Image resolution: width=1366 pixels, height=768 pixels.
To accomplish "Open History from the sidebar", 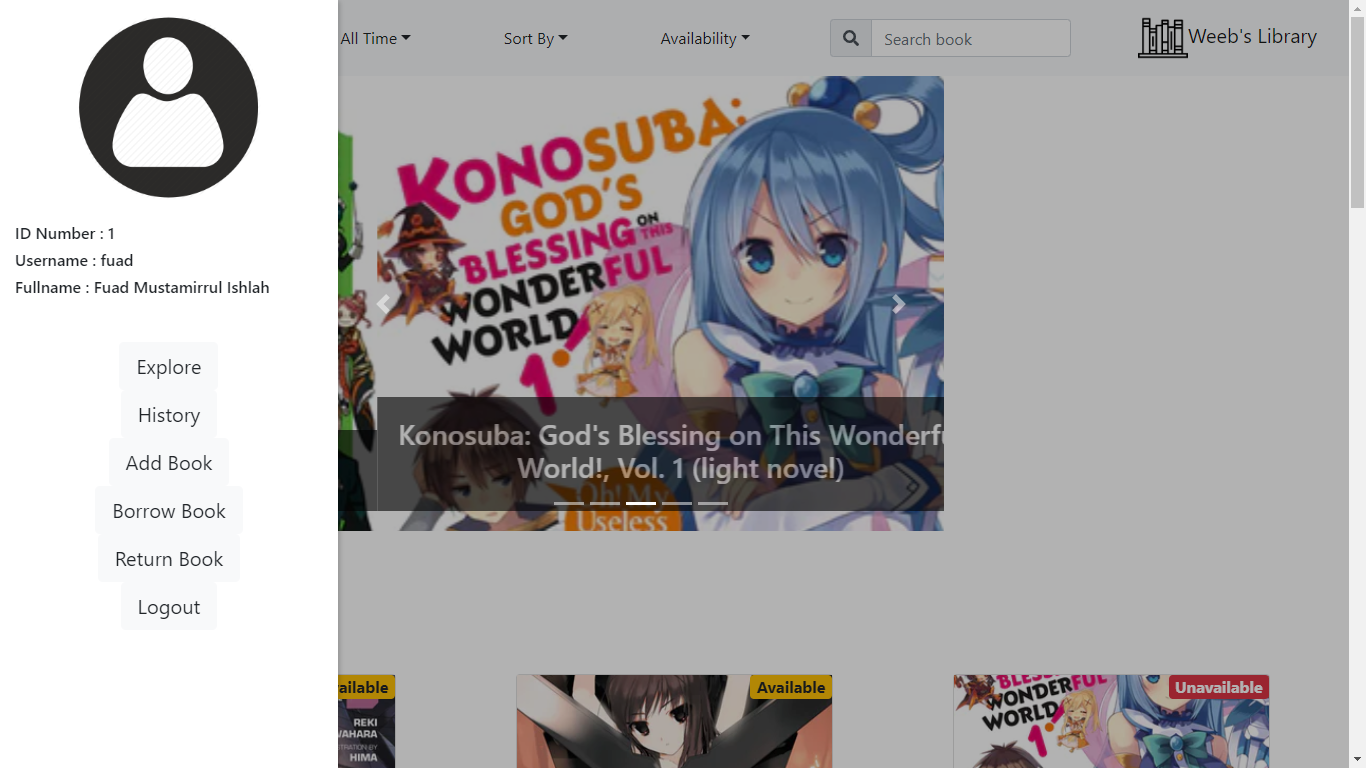I will click(169, 415).
